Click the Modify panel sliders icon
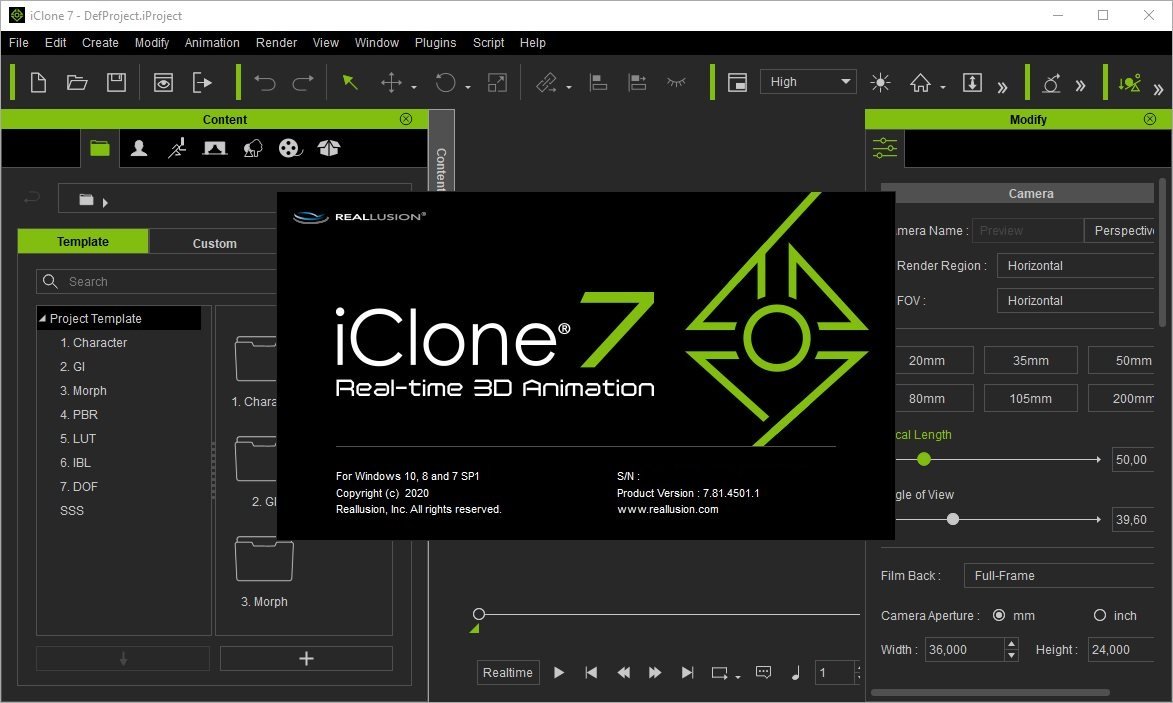 885,148
